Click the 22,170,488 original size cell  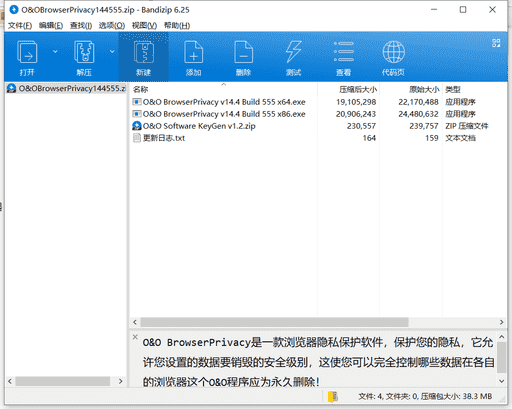[x=418, y=102]
